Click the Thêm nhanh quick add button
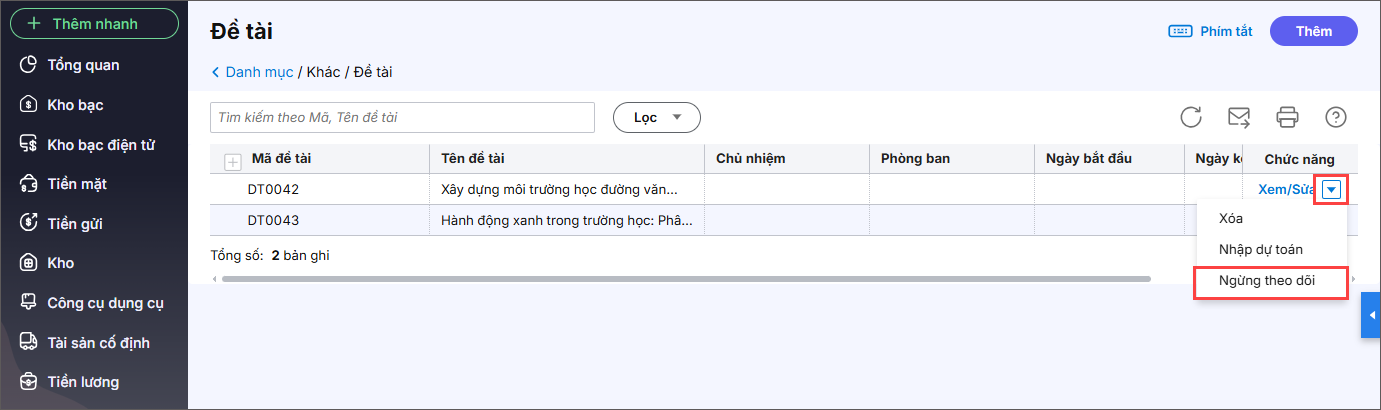1381x410 pixels. pyautogui.click(x=94, y=23)
